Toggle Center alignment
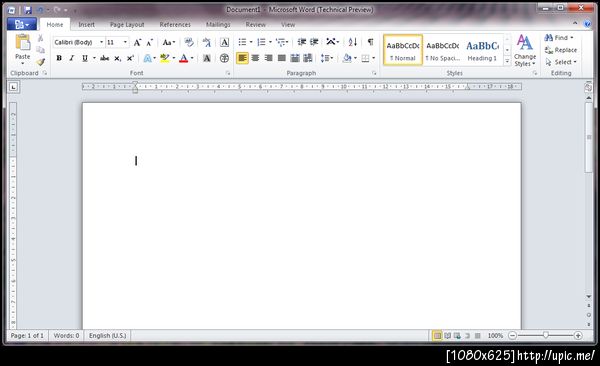 point(255,58)
